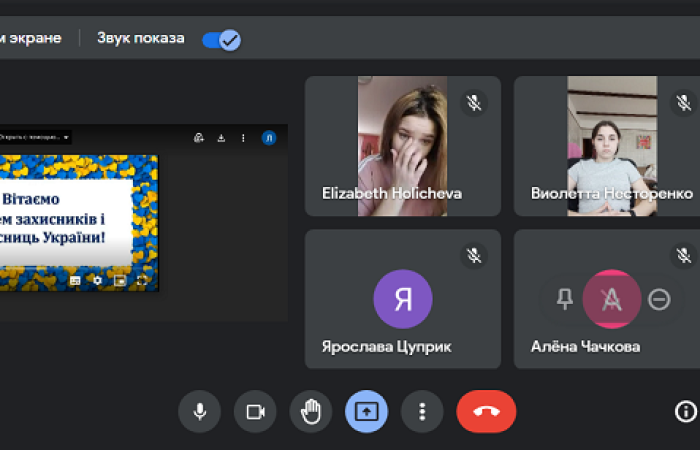
Task: Enter fullscreen on the shared slide
Action: pos(142,281)
